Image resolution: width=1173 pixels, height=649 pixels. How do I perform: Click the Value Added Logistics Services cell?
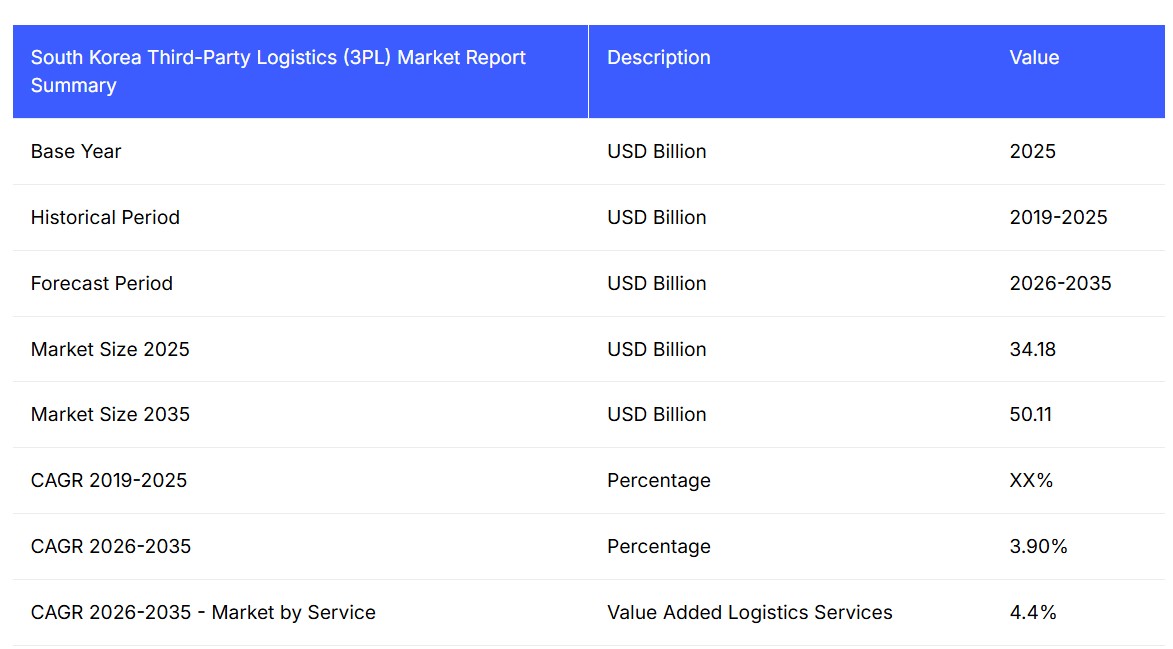click(x=749, y=613)
